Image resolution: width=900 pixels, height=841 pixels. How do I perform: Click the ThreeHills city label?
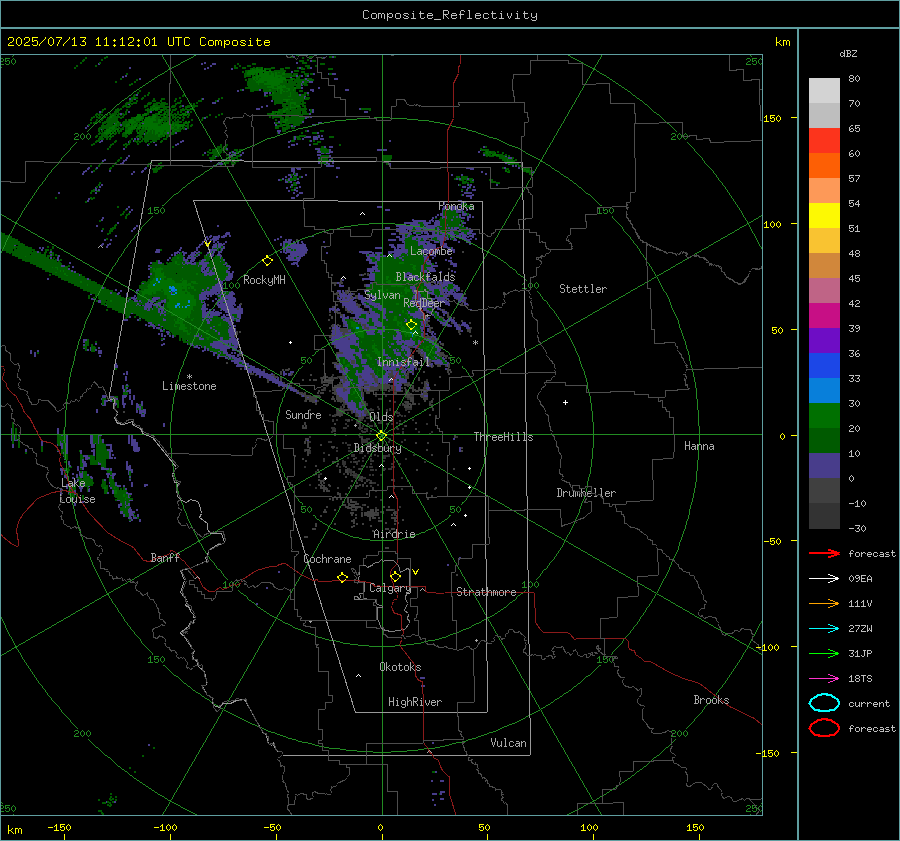503,437
